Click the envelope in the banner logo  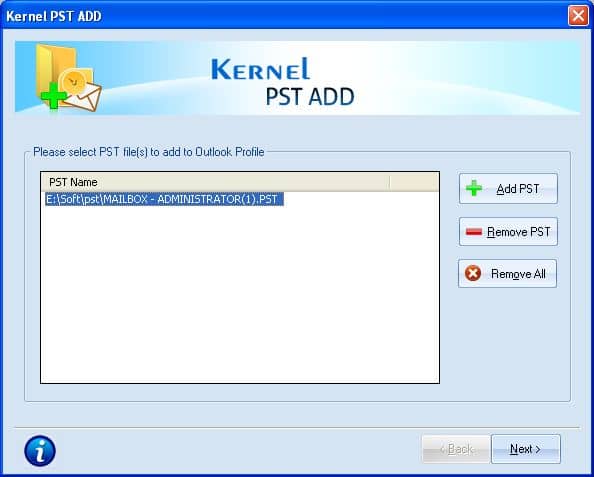83,97
